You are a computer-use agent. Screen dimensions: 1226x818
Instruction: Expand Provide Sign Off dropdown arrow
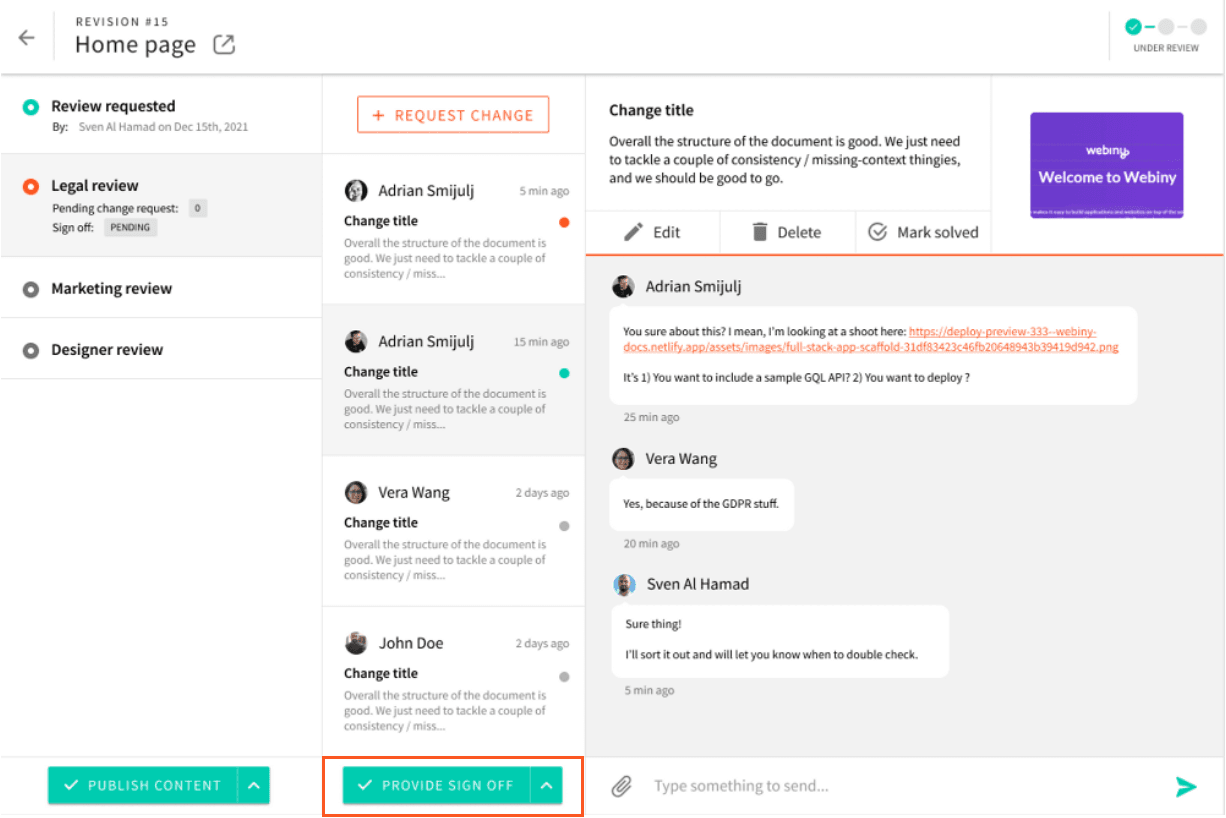coord(547,786)
